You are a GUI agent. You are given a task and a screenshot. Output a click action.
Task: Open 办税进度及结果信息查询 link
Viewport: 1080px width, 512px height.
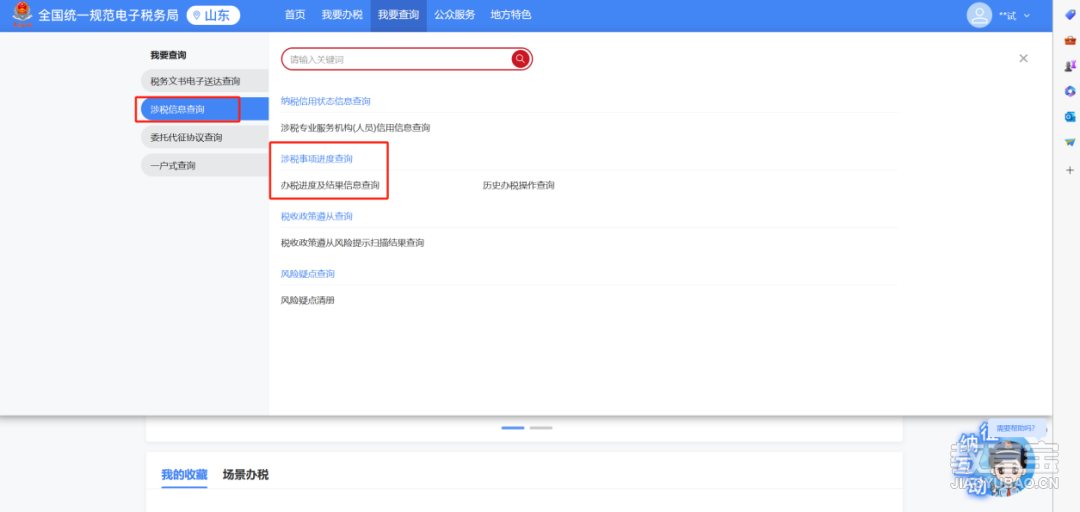[x=330, y=185]
